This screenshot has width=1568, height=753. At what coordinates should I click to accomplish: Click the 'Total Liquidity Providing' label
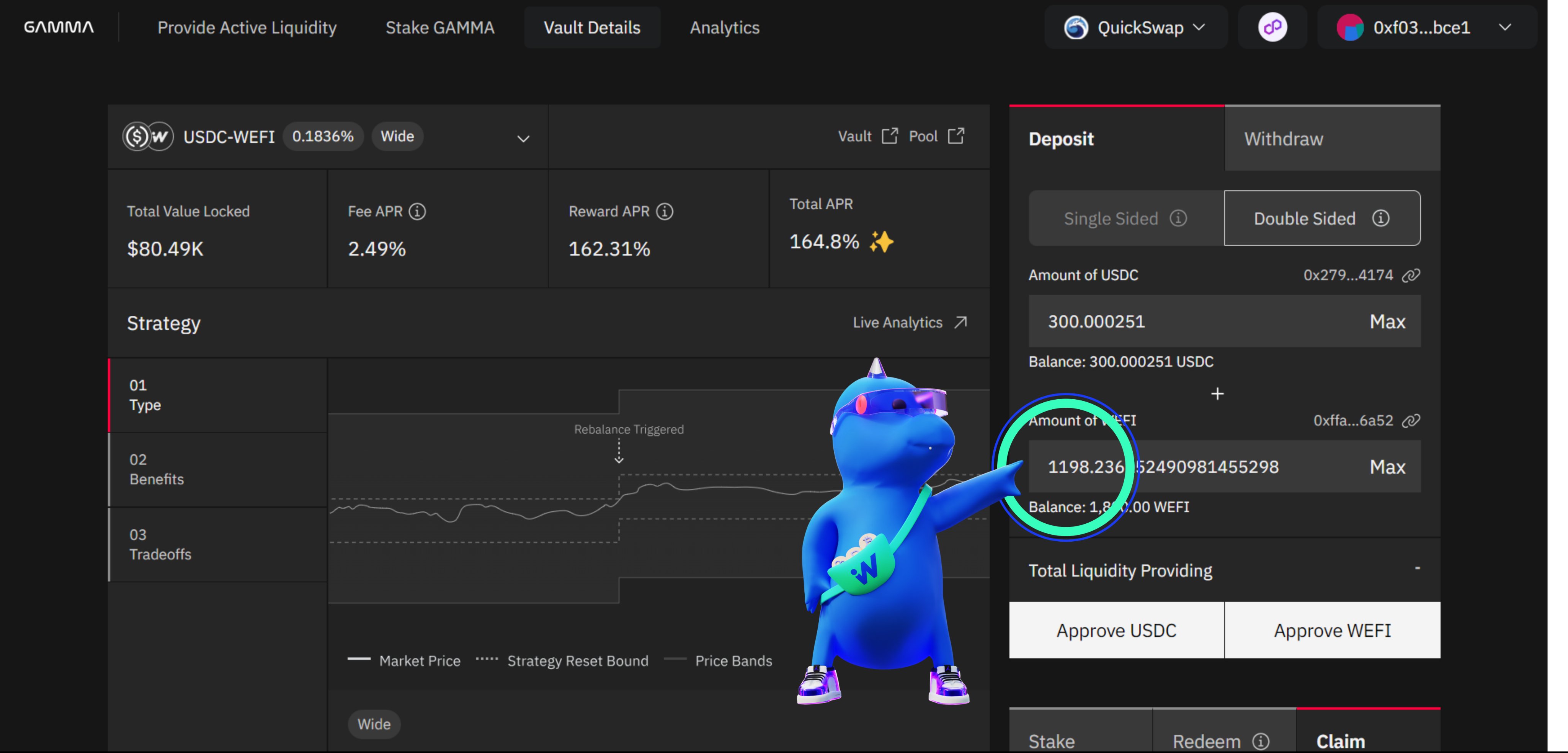[x=1120, y=570]
